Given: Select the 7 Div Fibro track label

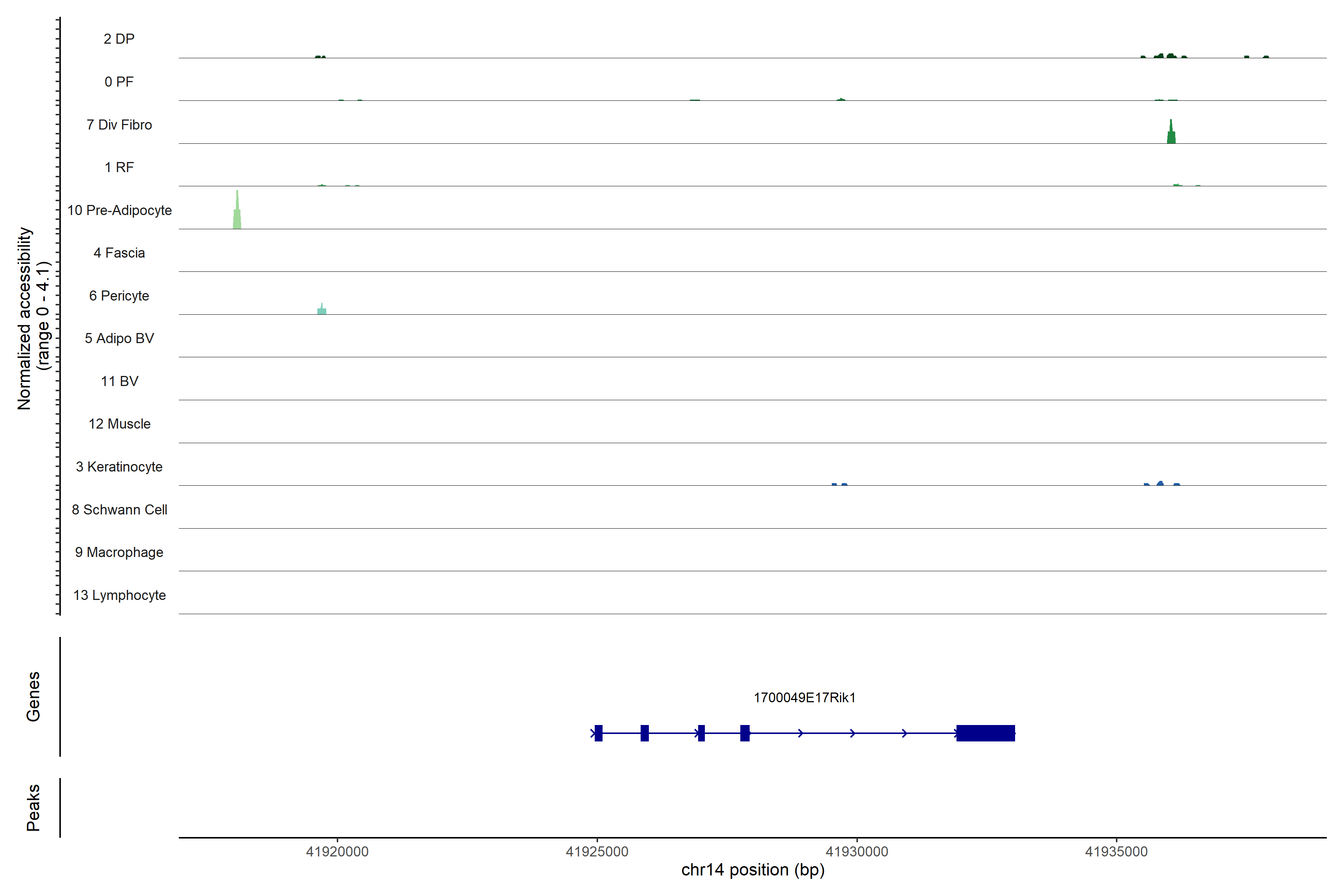Looking at the screenshot, I should (x=119, y=125).
